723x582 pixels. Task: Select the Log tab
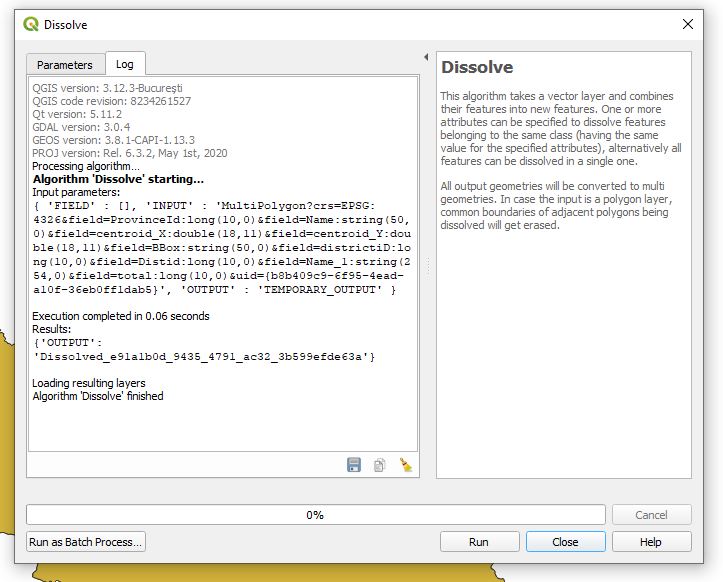[x=125, y=64]
